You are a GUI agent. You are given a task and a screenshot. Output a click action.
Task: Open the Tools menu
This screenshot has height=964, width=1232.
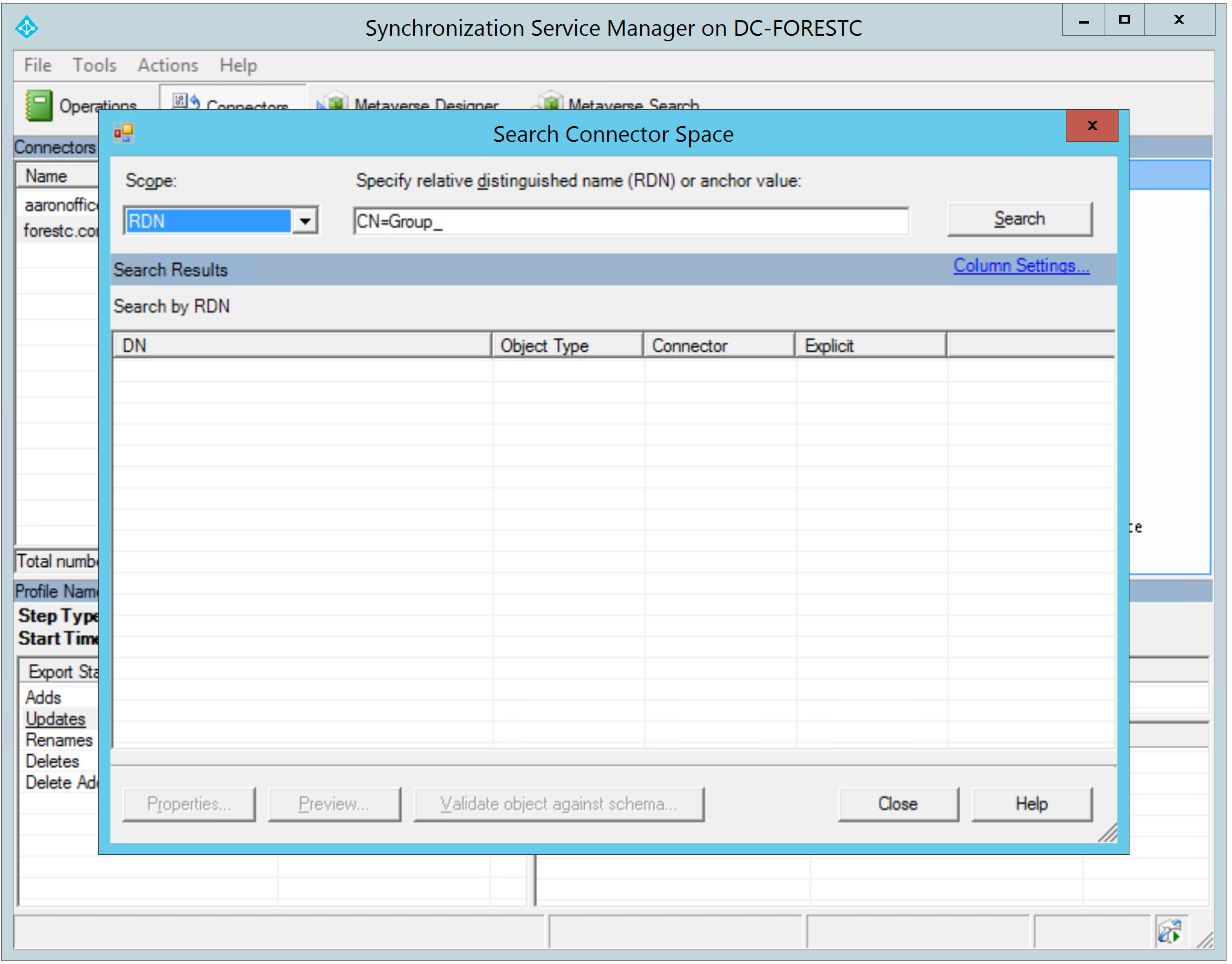pyautogui.click(x=94, y=65)
